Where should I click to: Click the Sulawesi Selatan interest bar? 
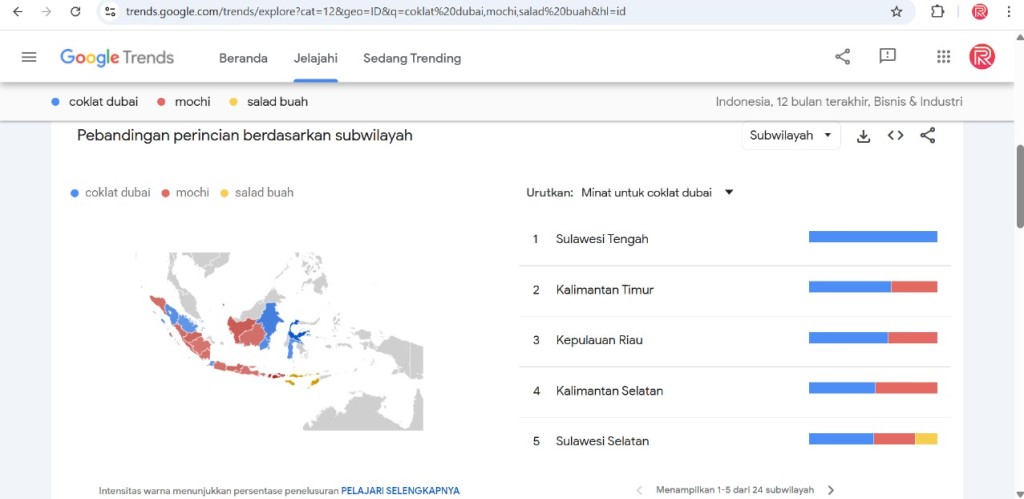[x=873, y=439]
